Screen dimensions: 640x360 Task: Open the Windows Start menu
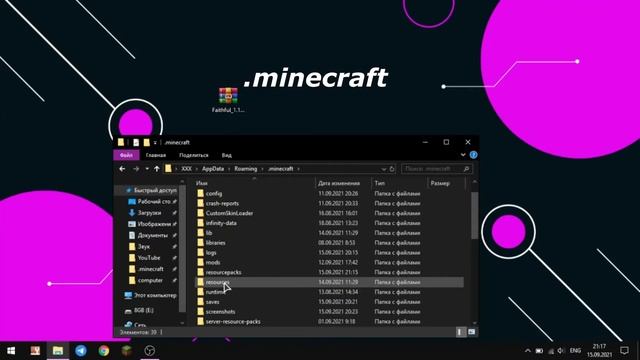[x=11, y=351]
